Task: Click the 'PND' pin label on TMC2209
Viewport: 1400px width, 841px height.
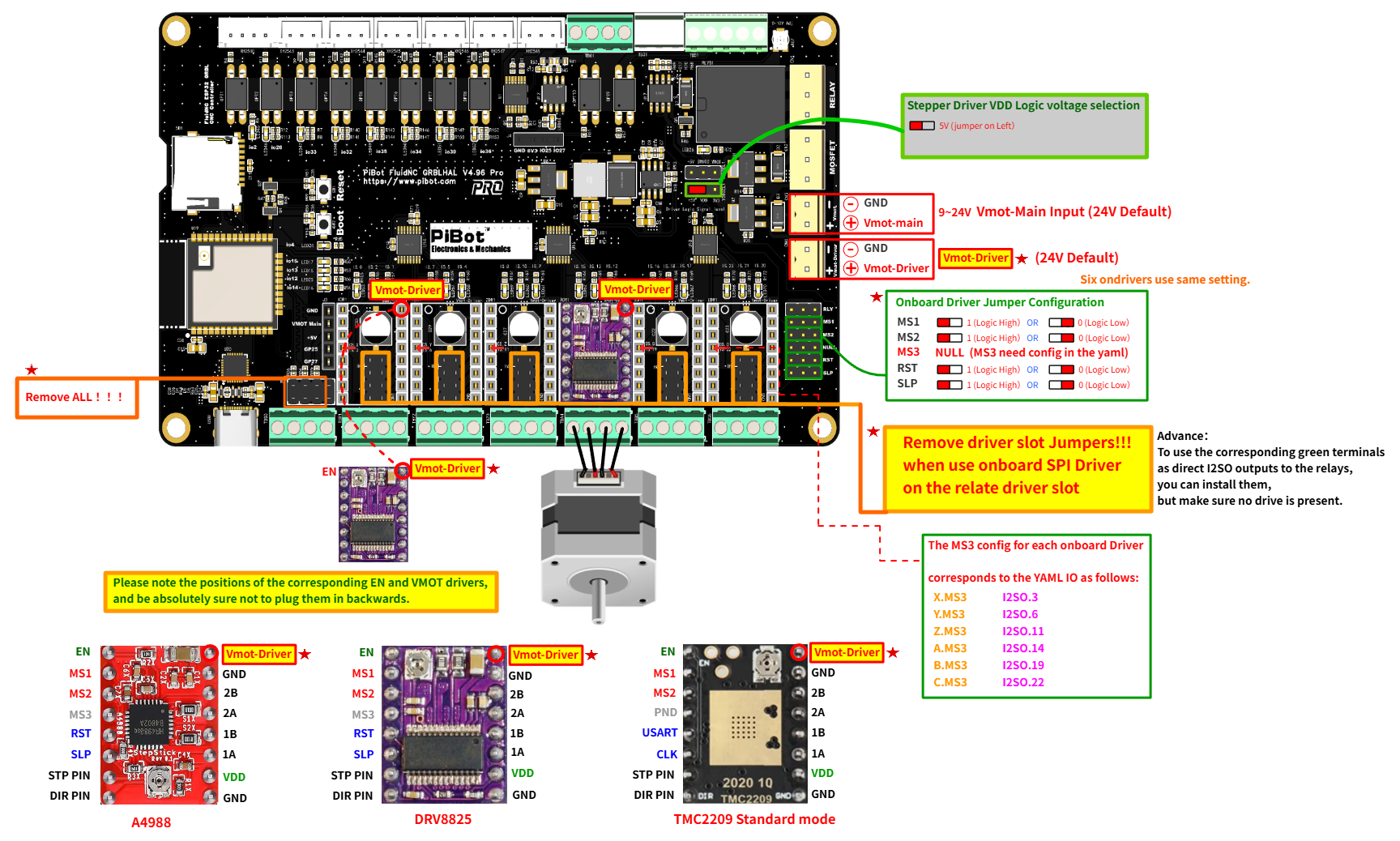Action: point(665,712)
